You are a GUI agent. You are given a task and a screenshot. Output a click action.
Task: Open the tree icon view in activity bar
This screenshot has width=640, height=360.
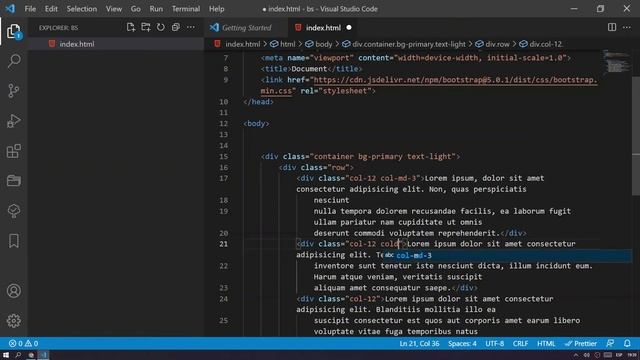pos(13,211)
